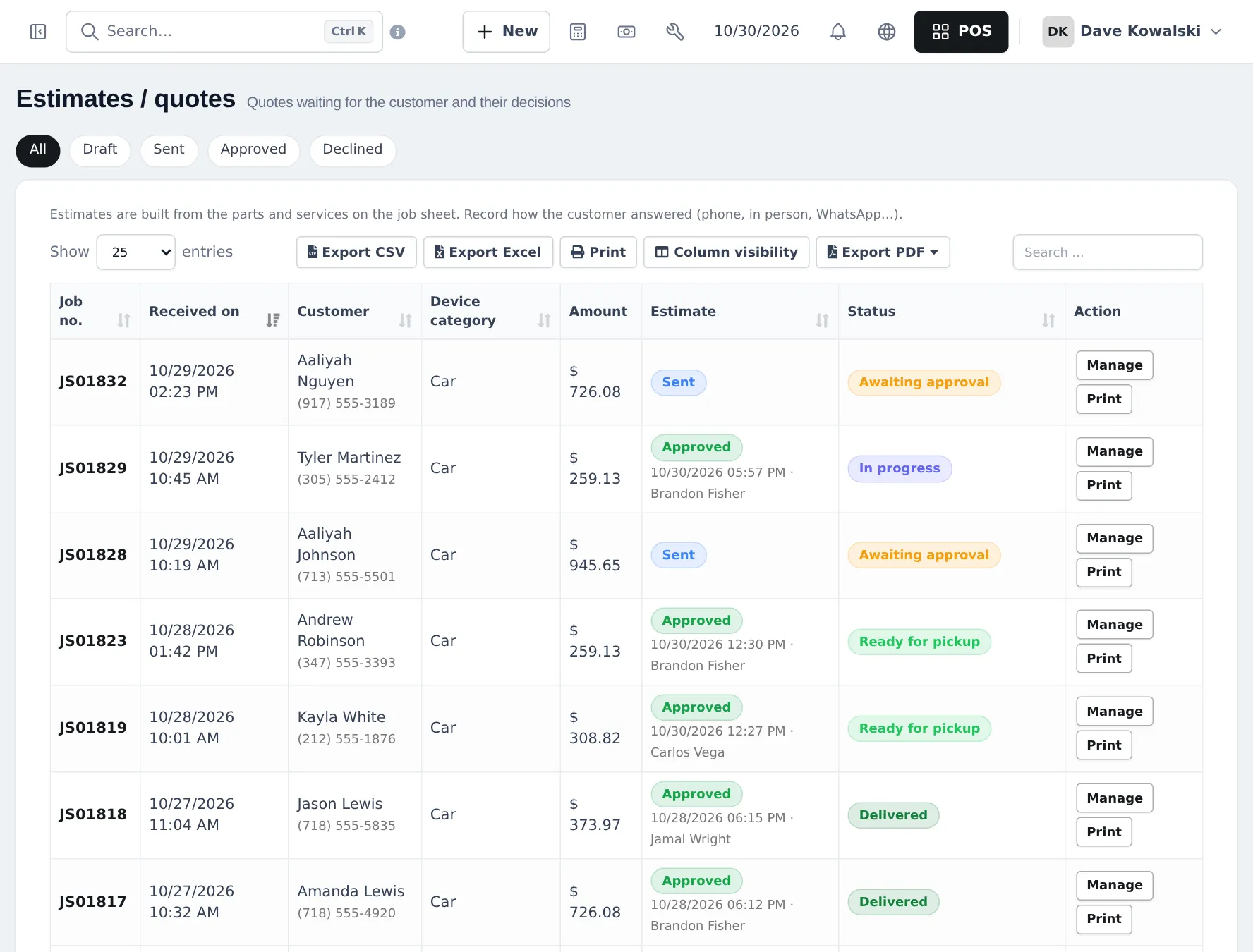The image size is (1253, 952).
Task: Focus the global Search field
Action: point(224,32)
